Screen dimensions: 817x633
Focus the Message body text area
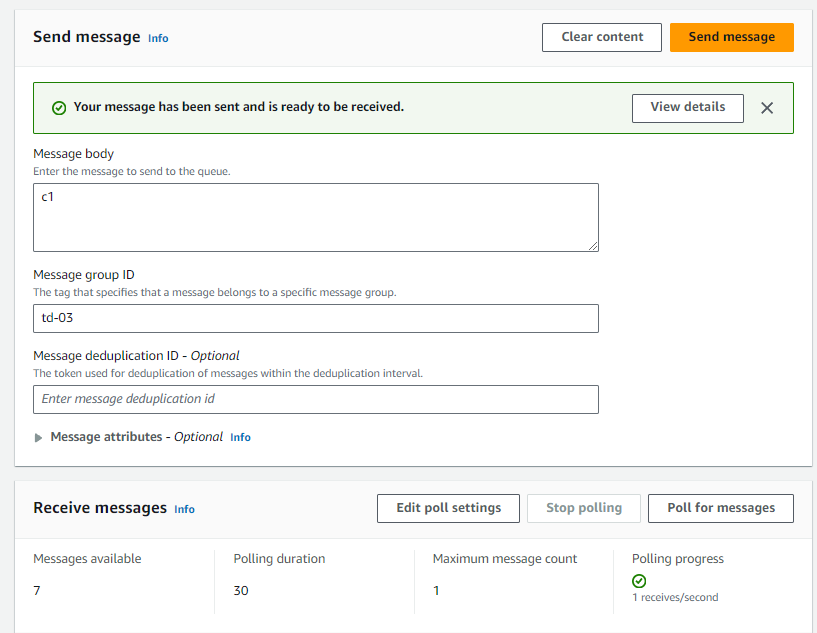pos(315,217)
